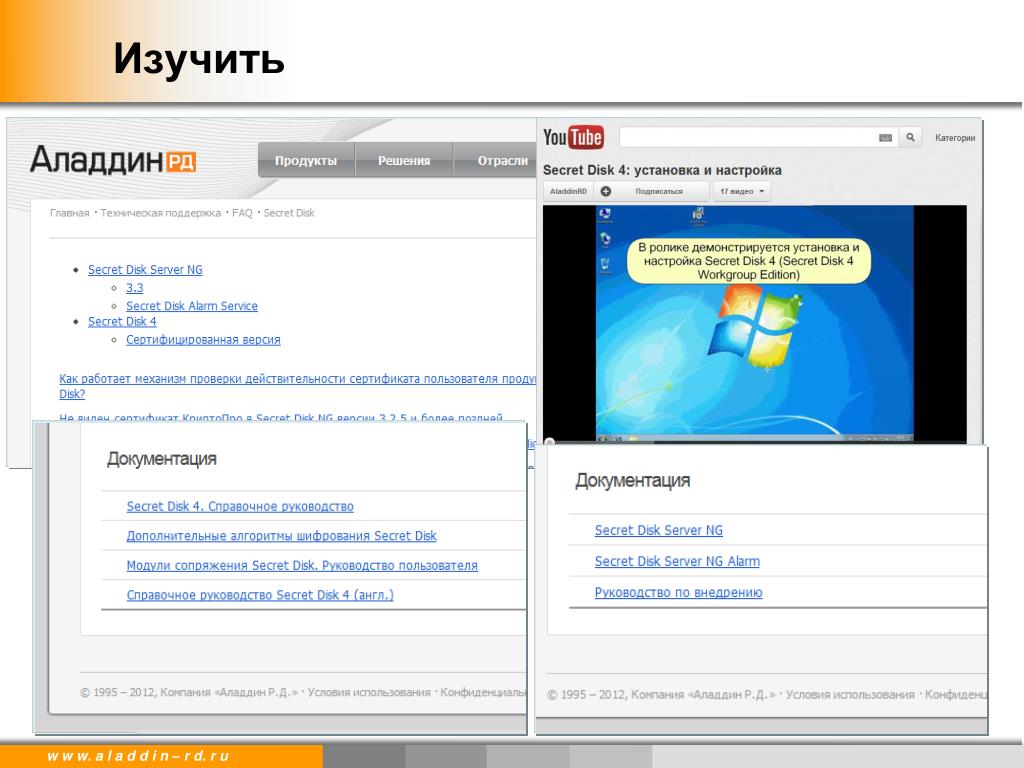Open YouTube on-screen keyboard icon

coord(886,138)
